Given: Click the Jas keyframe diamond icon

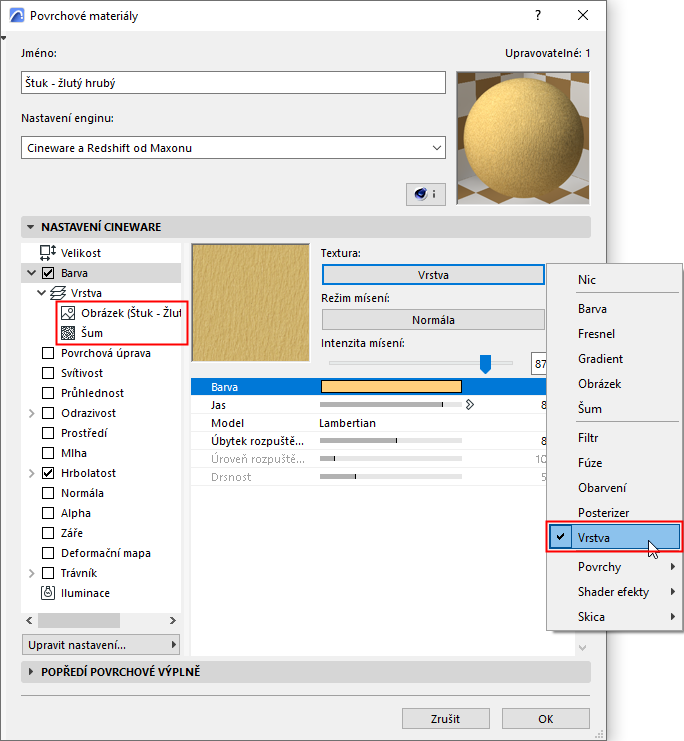Looking at the screenshot, I should [x=469, y=405].
